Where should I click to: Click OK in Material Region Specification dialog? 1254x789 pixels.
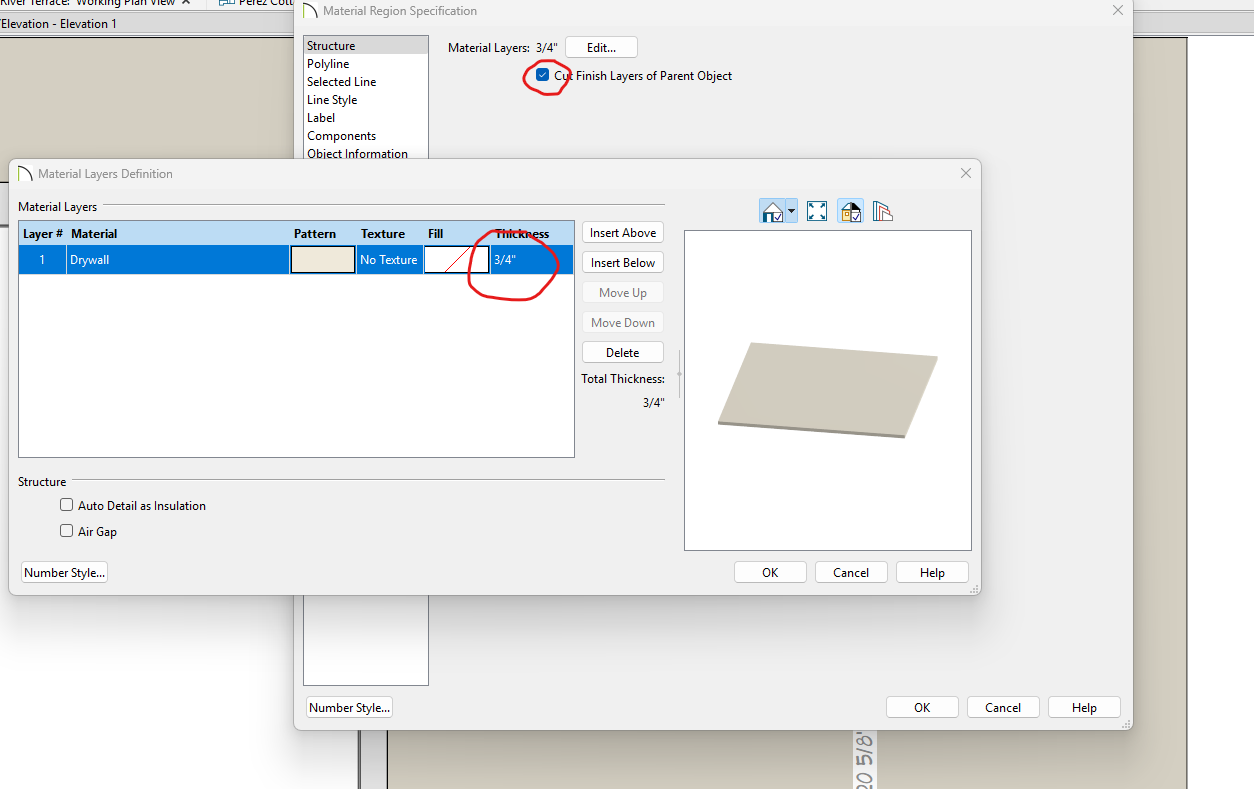[x=922, y=707]
